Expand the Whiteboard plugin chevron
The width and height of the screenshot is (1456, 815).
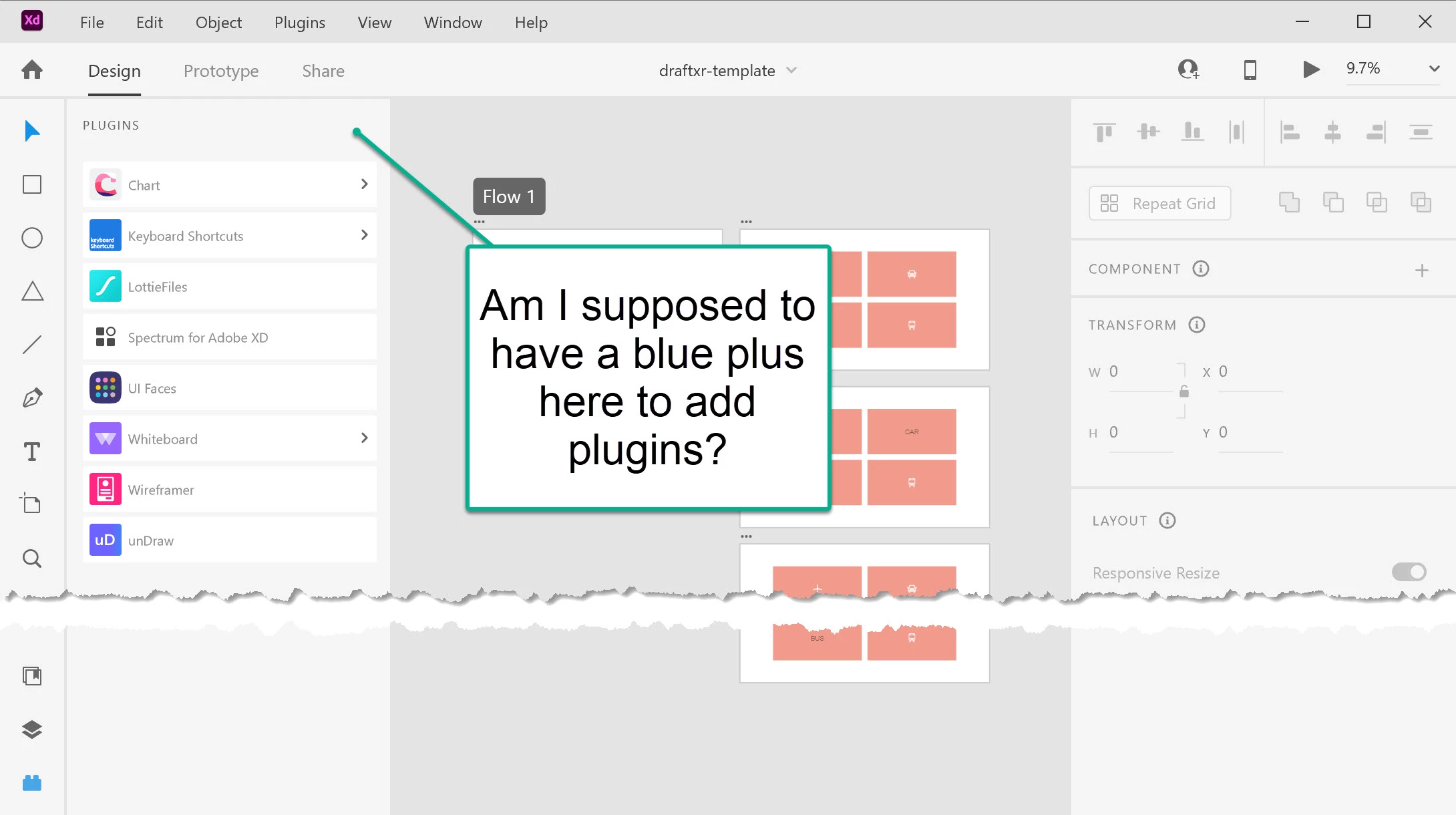pyautogui.click(x=364, y=438)
